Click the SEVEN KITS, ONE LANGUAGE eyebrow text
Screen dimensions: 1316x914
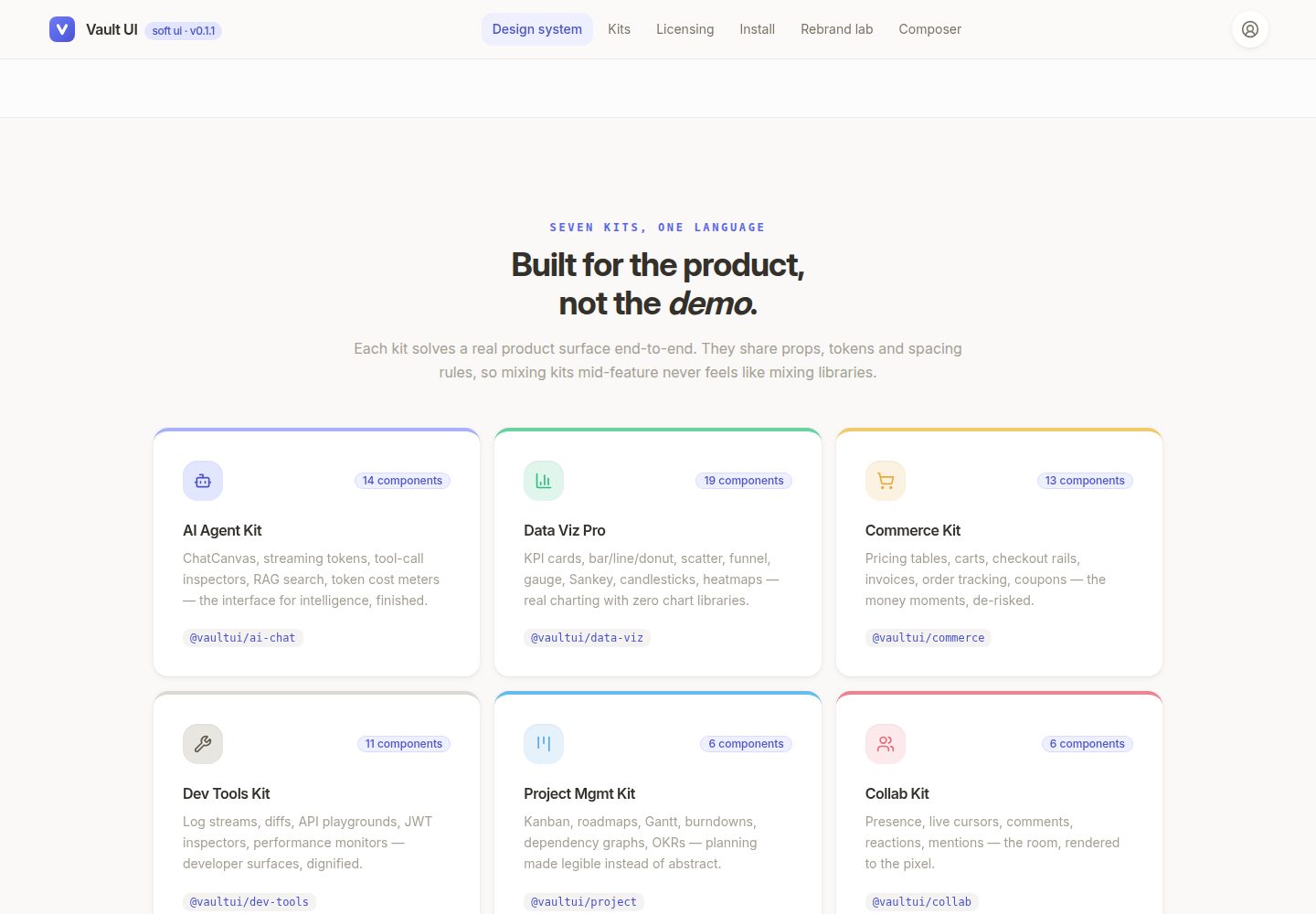point(658,228)
